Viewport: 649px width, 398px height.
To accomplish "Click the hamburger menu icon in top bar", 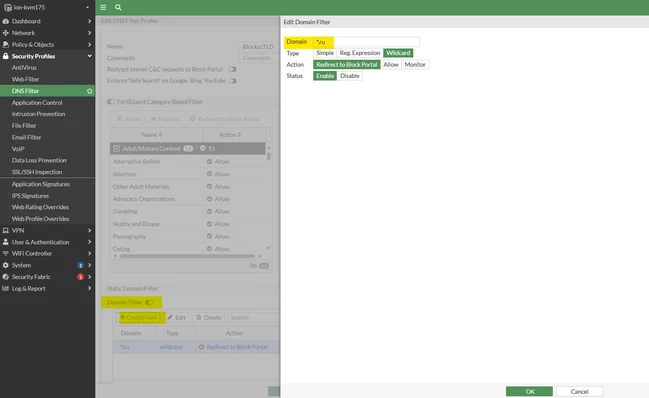I will (103, 7).
